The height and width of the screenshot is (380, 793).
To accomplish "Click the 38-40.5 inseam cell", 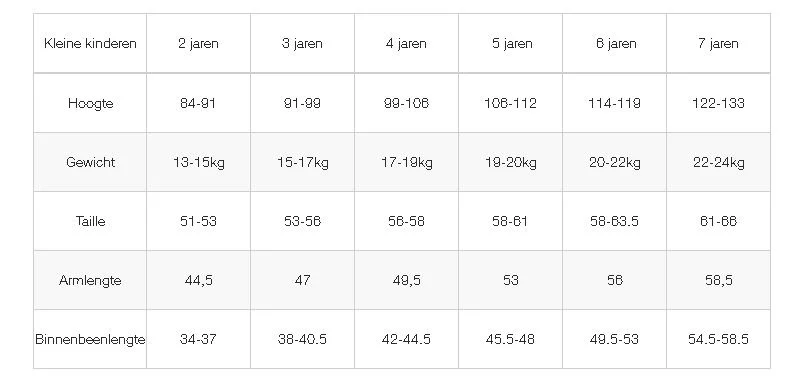I will [x=302, y=339].
